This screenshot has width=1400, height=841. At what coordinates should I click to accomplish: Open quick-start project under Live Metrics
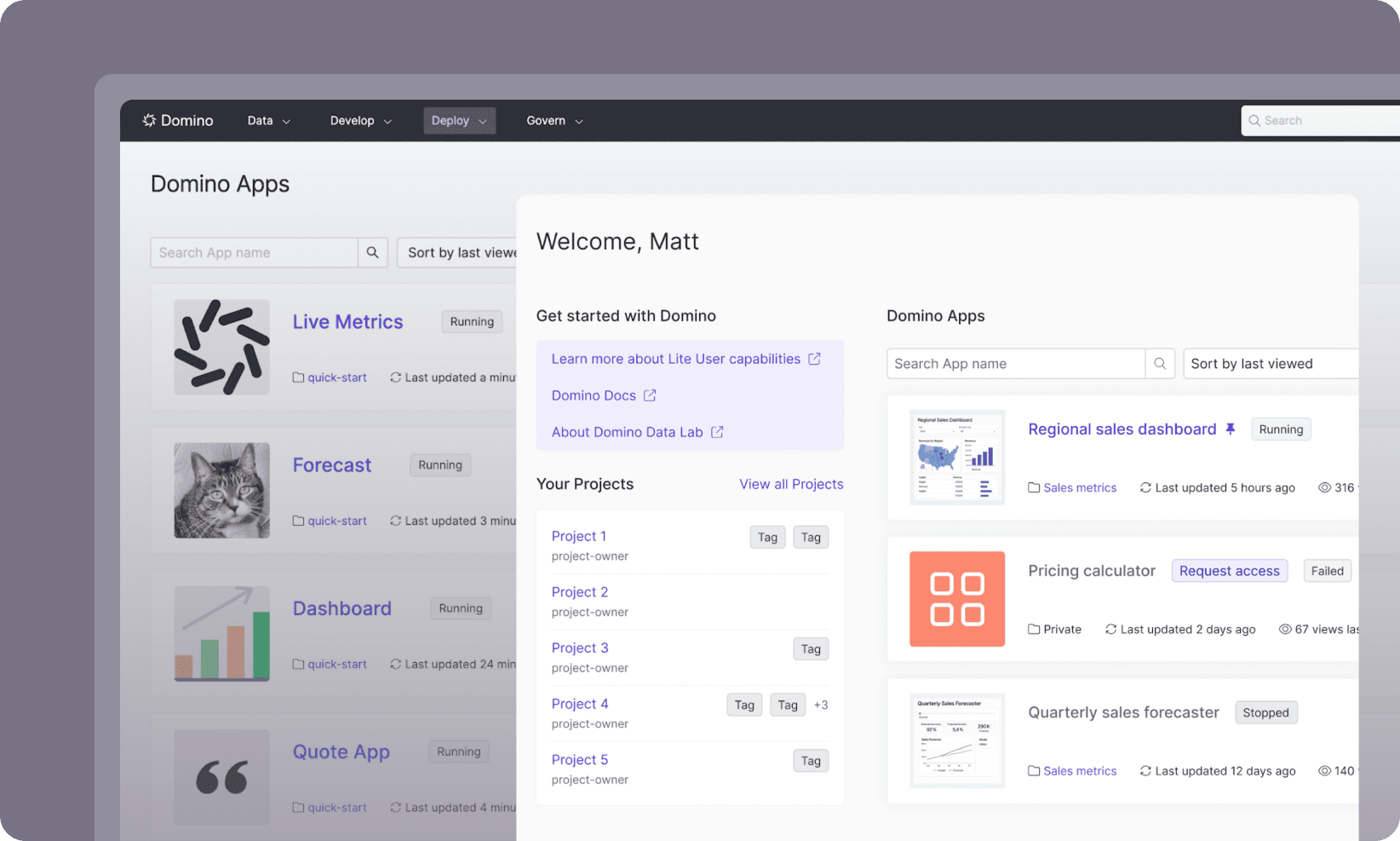[336, 377]
